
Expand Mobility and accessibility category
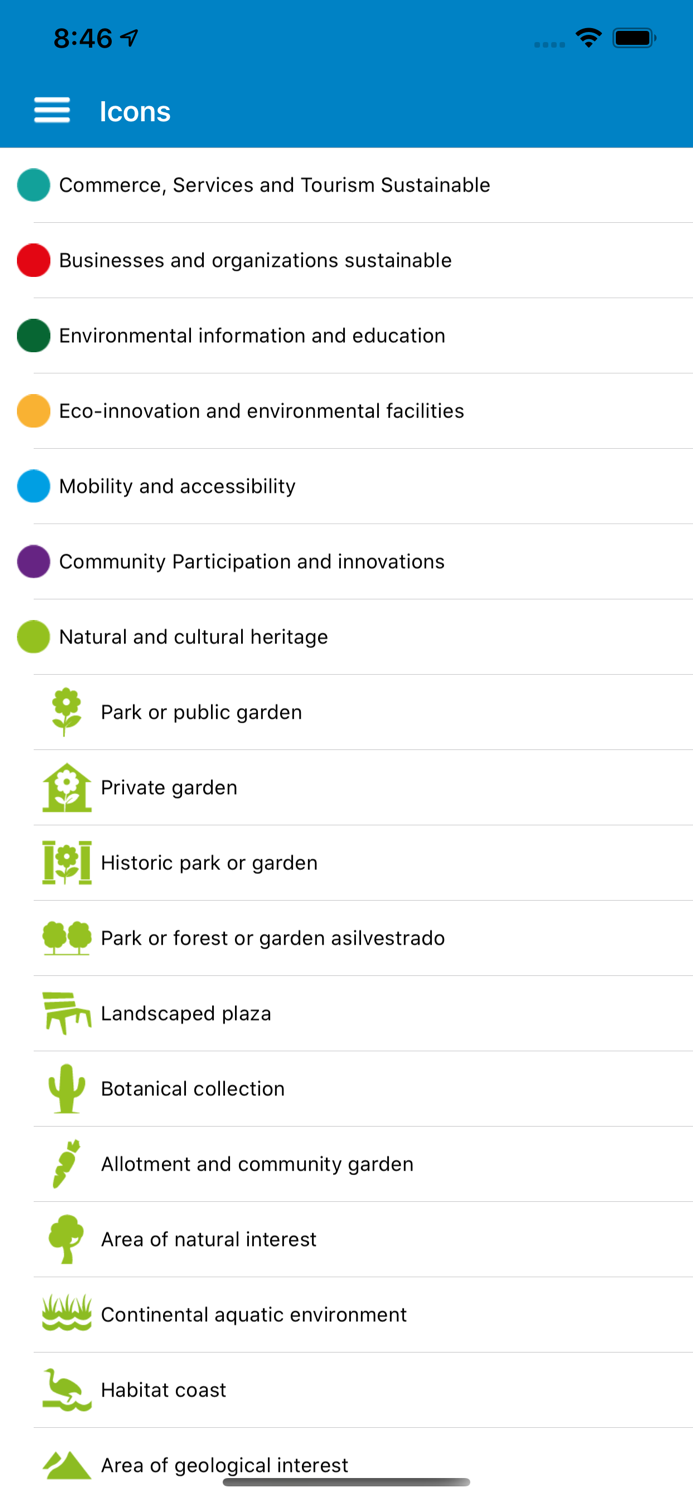point(177,487)
